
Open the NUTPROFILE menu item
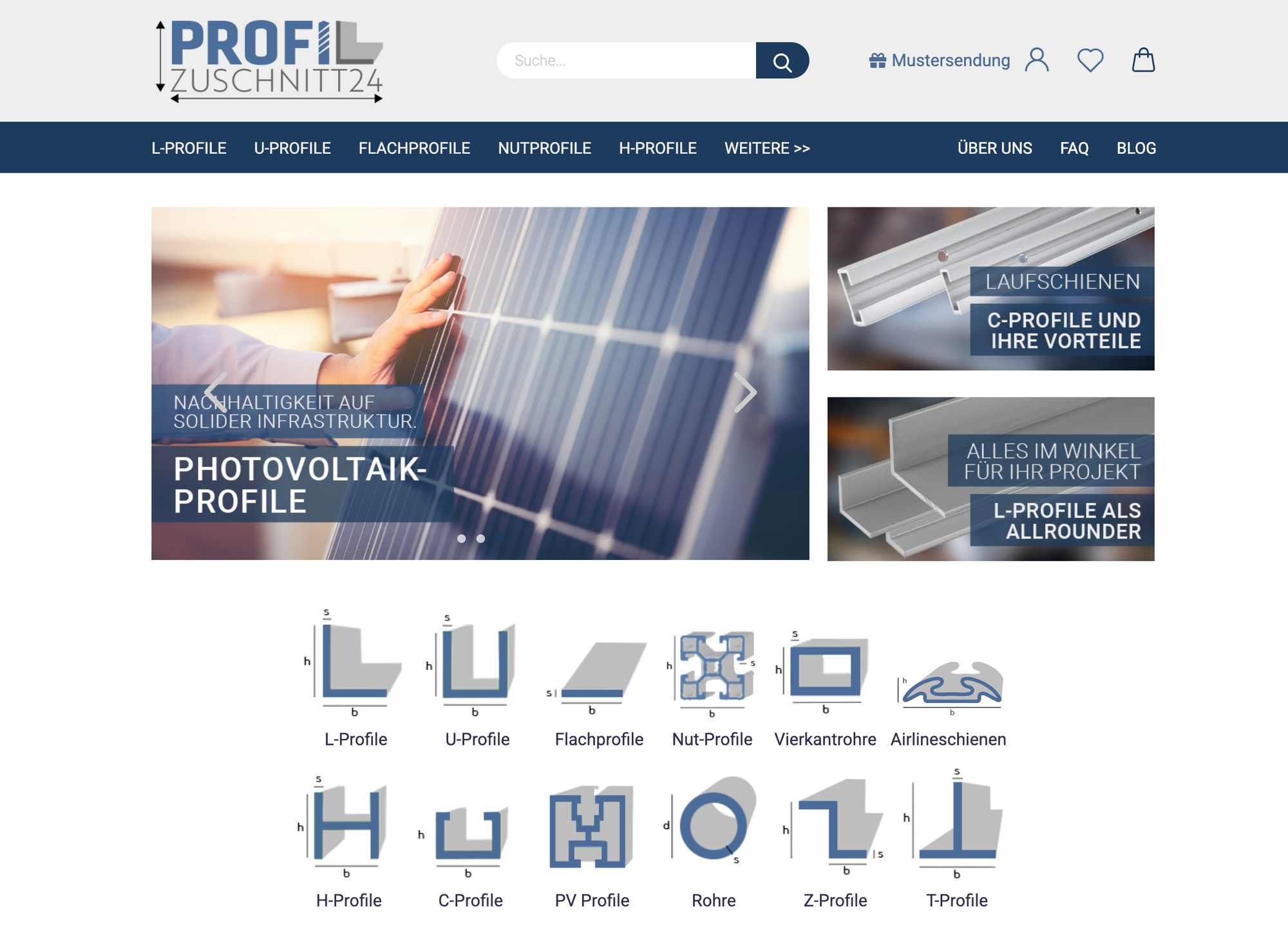click(x=544, y=148)
